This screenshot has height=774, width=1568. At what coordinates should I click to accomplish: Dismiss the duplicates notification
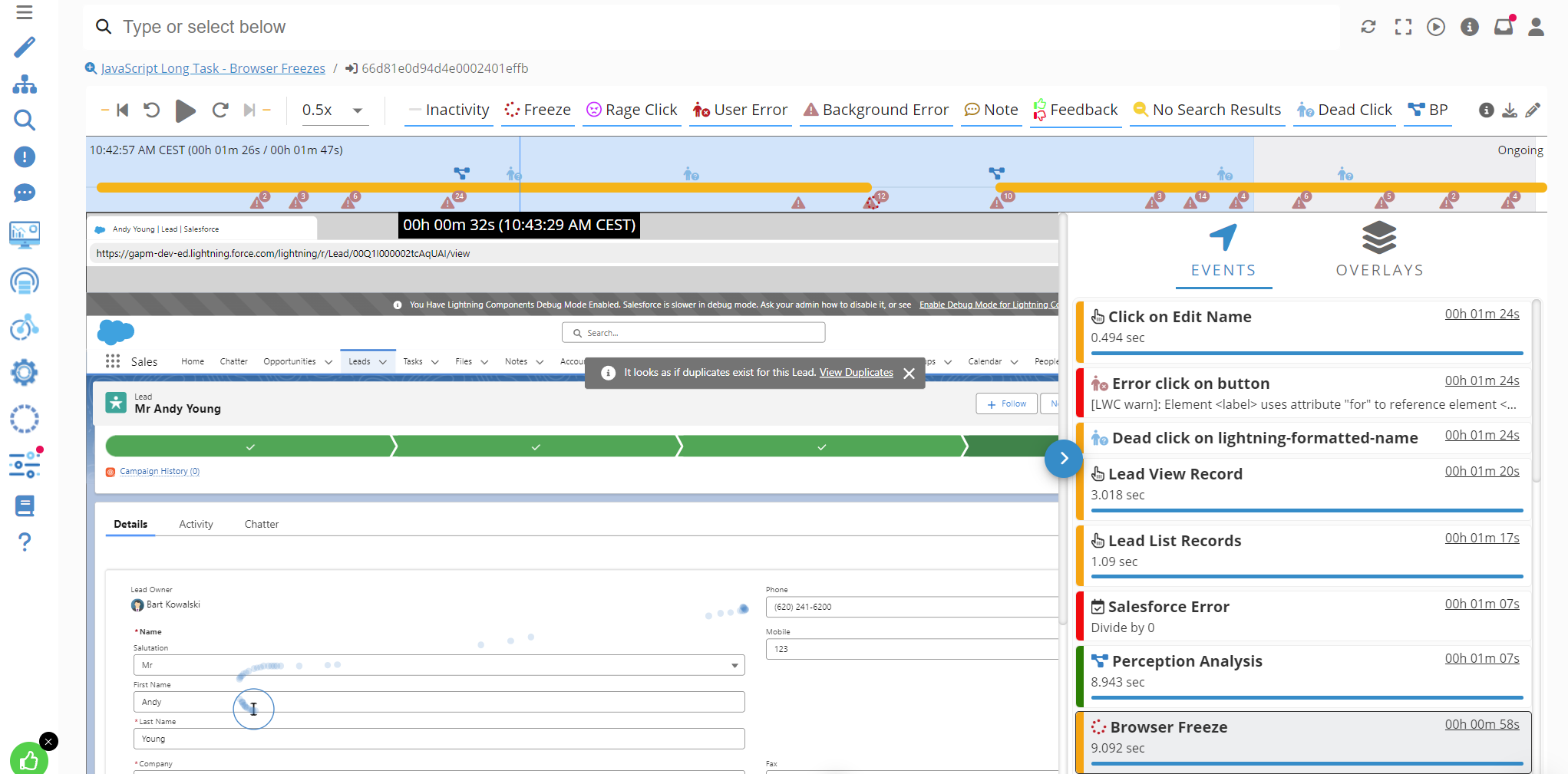(909, 374)
